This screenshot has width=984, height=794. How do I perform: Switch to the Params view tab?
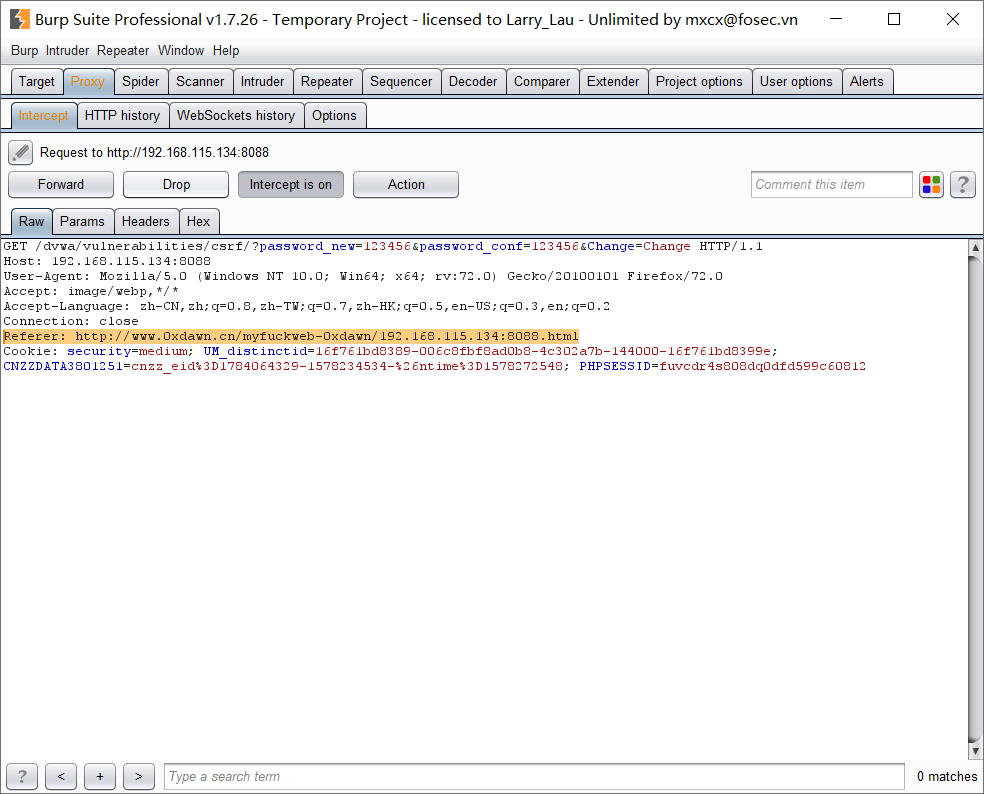(x=82, y=222)
